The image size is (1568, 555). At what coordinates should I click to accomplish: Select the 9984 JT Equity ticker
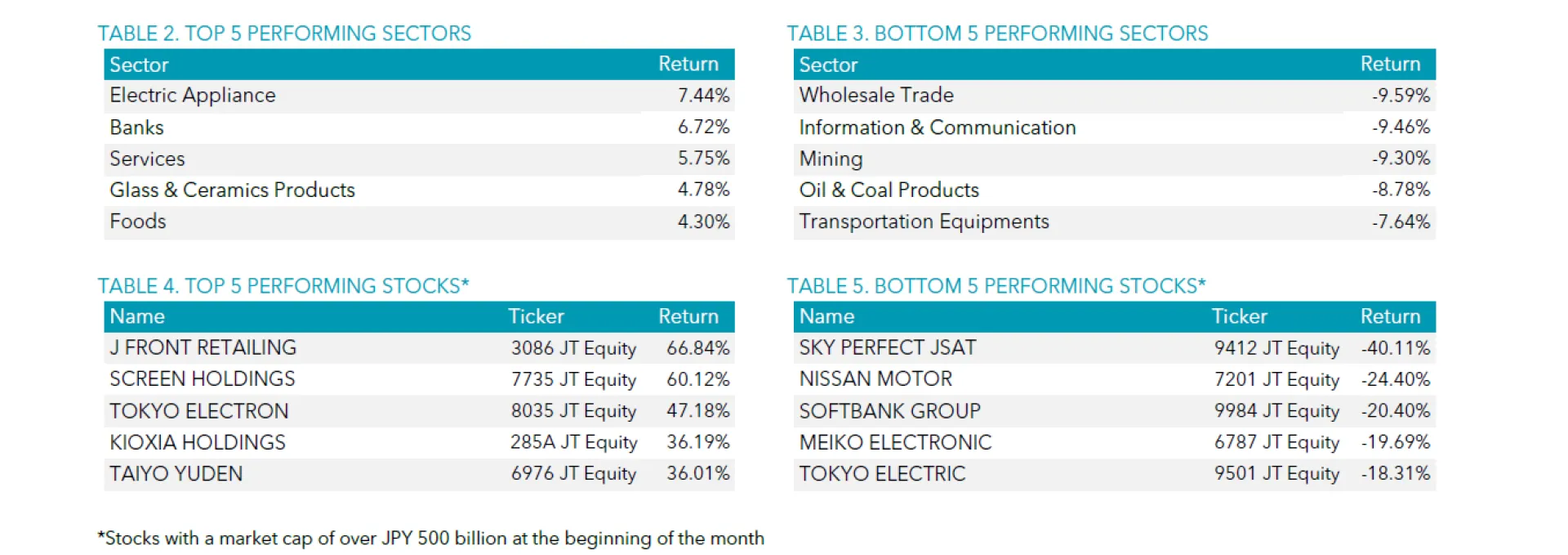tap(1276, 411)
